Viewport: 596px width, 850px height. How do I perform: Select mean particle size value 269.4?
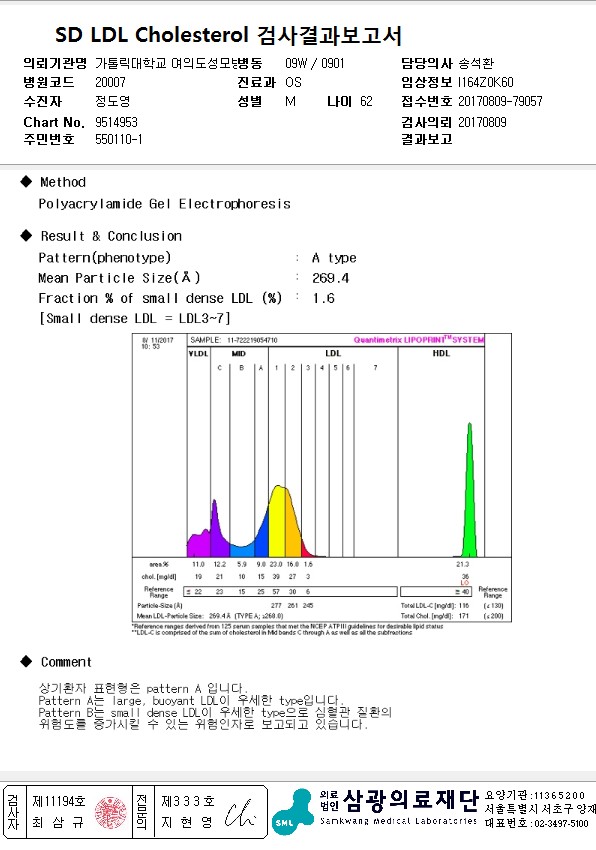click(330, 278)
